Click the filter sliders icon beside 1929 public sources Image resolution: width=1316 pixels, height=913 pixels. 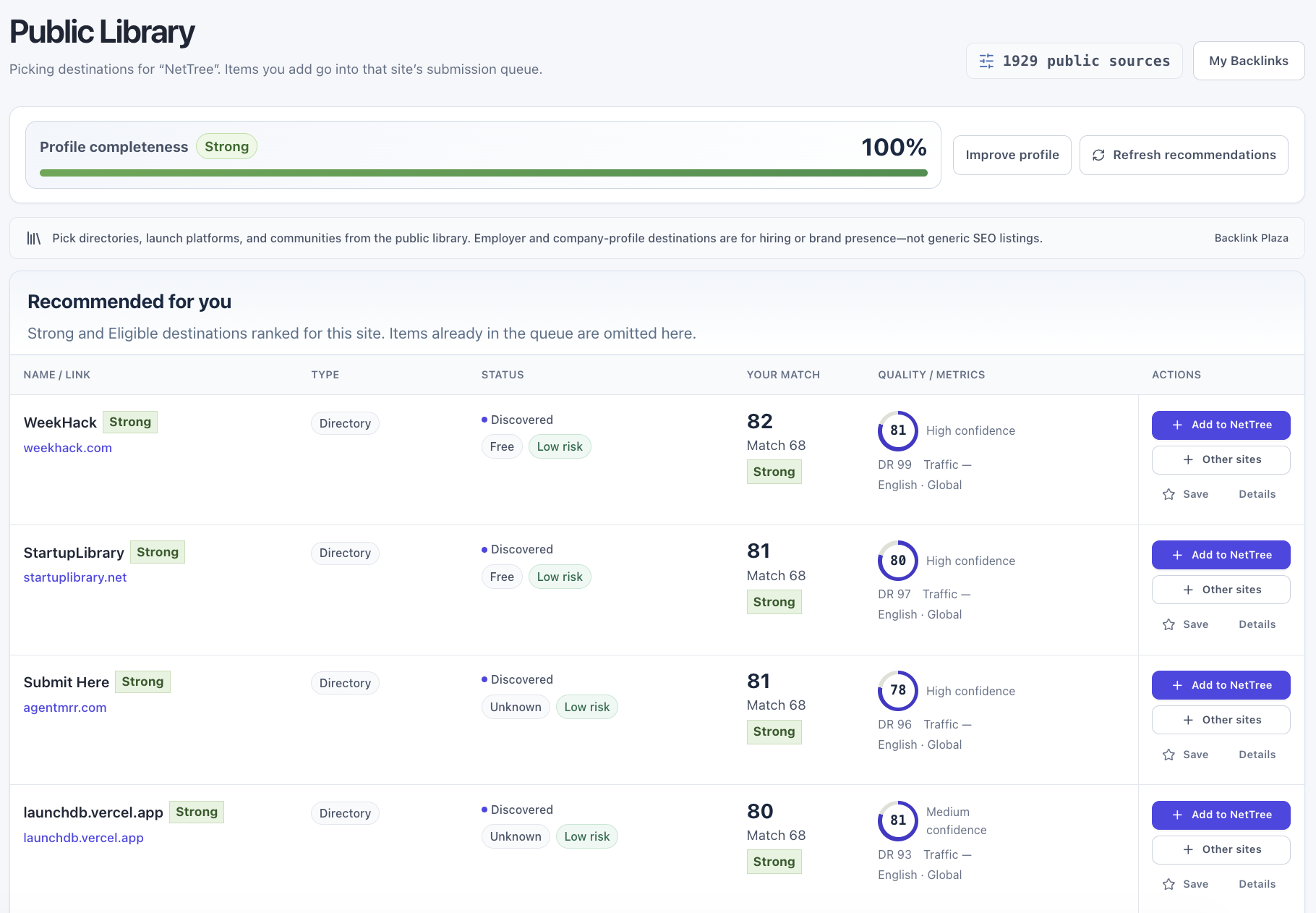[986, 61]
